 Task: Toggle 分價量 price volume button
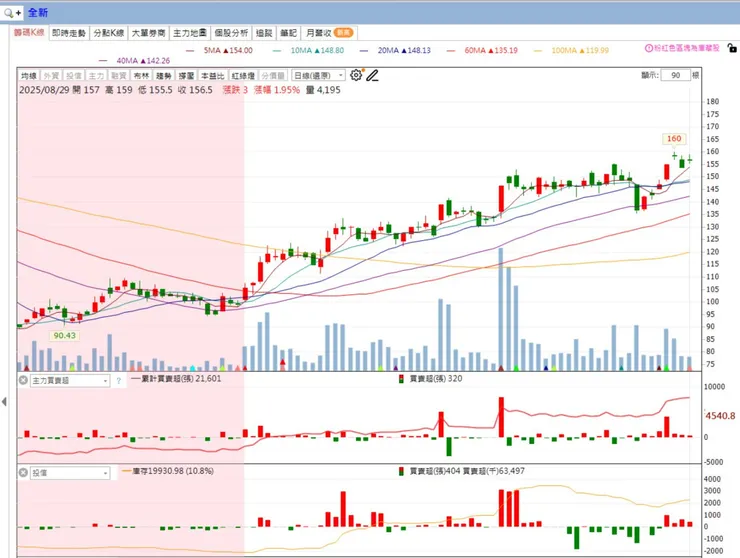coord(273,76)
